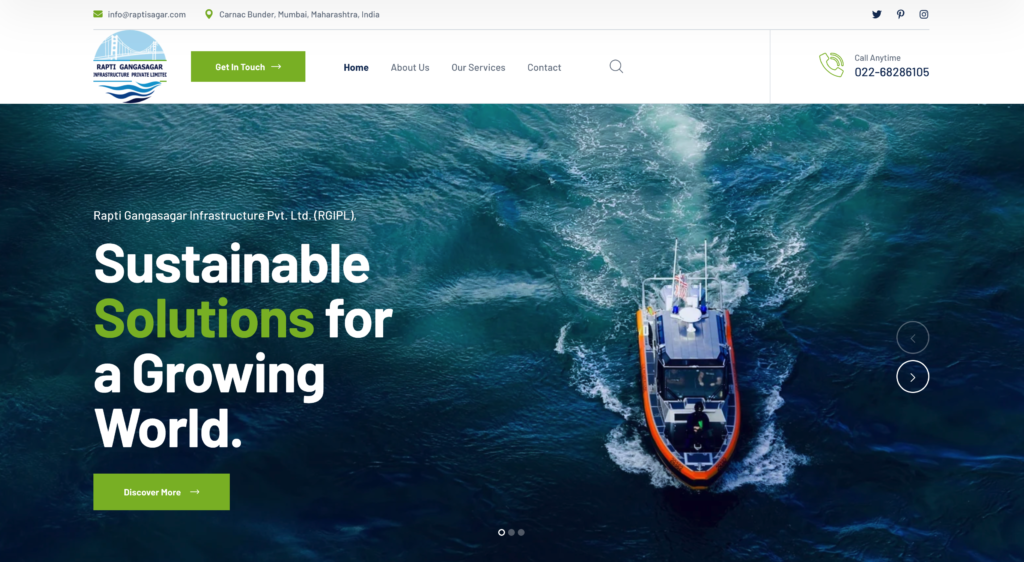
Task: Open the Our Services menu
Action: (x=478, y=67)
